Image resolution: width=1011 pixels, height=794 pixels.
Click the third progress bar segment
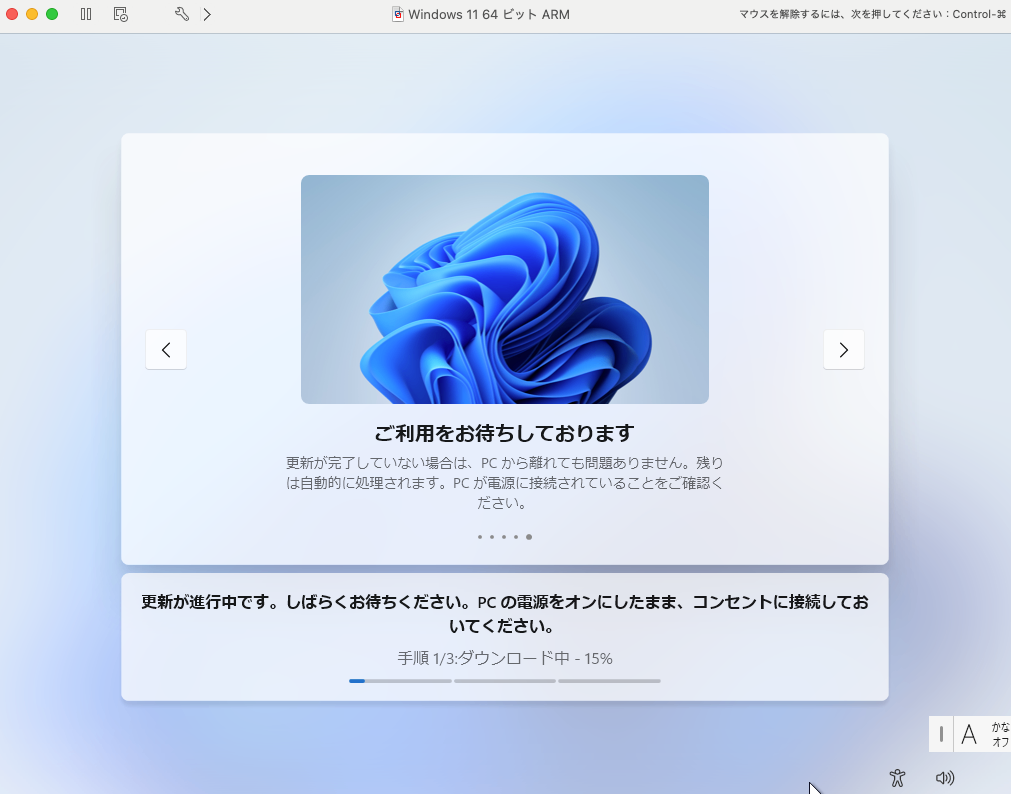coord(609,681)
